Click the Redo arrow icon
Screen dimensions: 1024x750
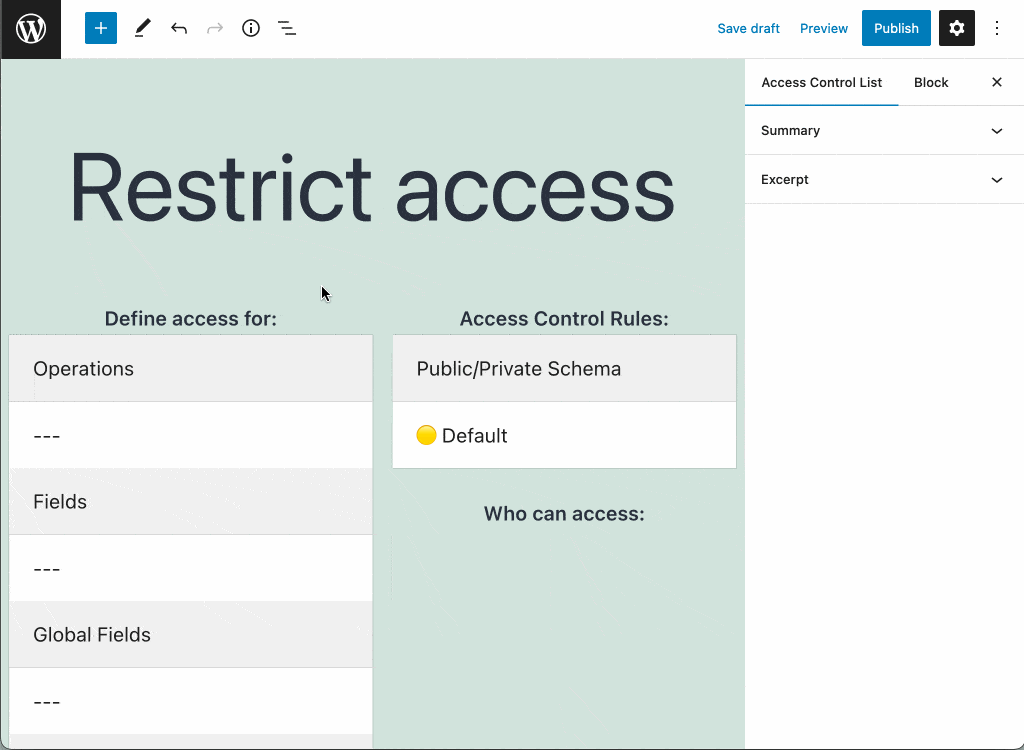coord(215,28)
